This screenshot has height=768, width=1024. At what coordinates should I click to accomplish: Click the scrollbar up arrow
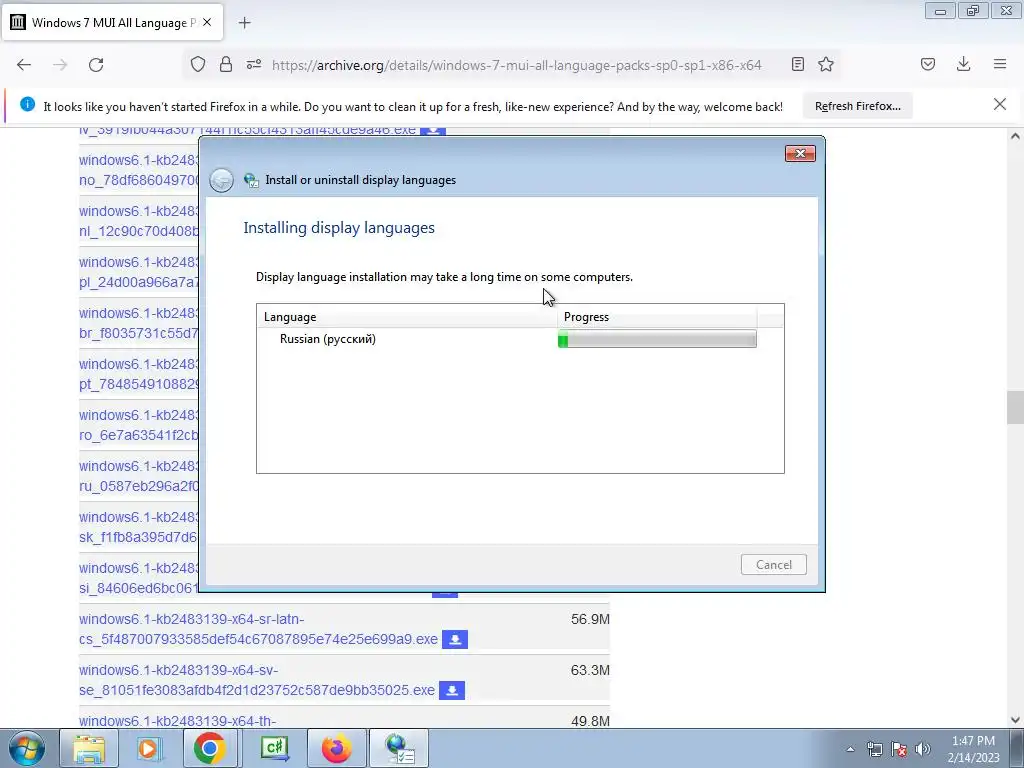click(1015, 136)
